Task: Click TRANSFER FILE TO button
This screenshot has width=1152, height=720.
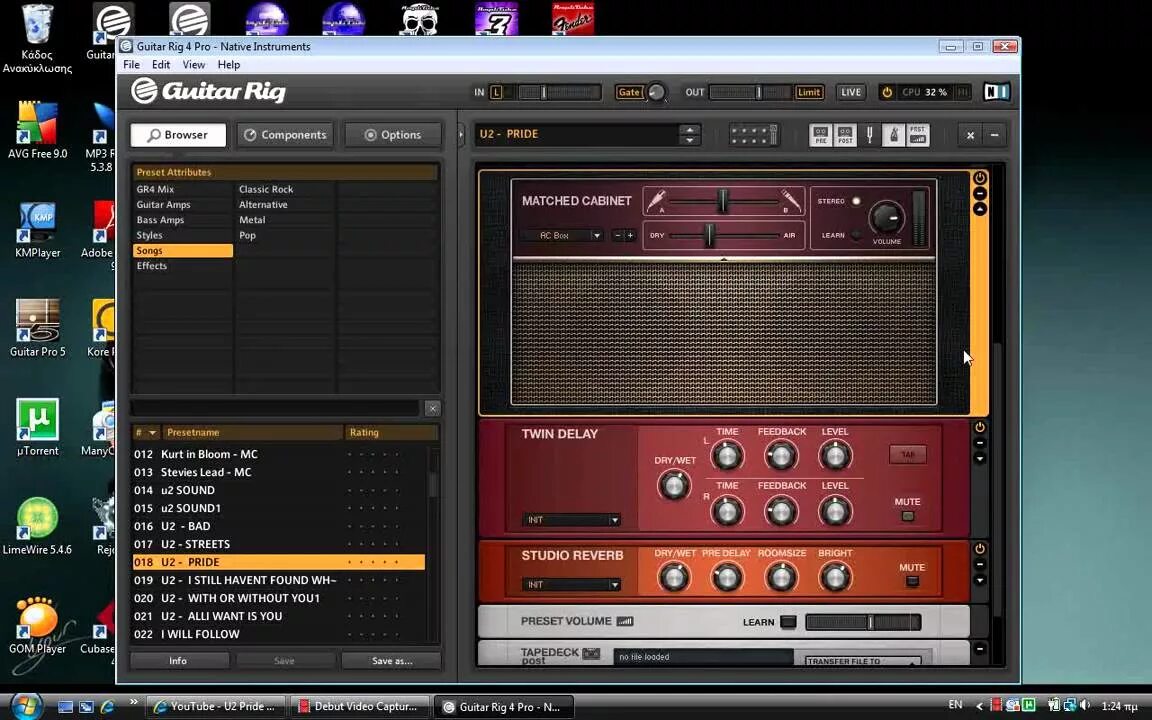Action: coord(862,661)
